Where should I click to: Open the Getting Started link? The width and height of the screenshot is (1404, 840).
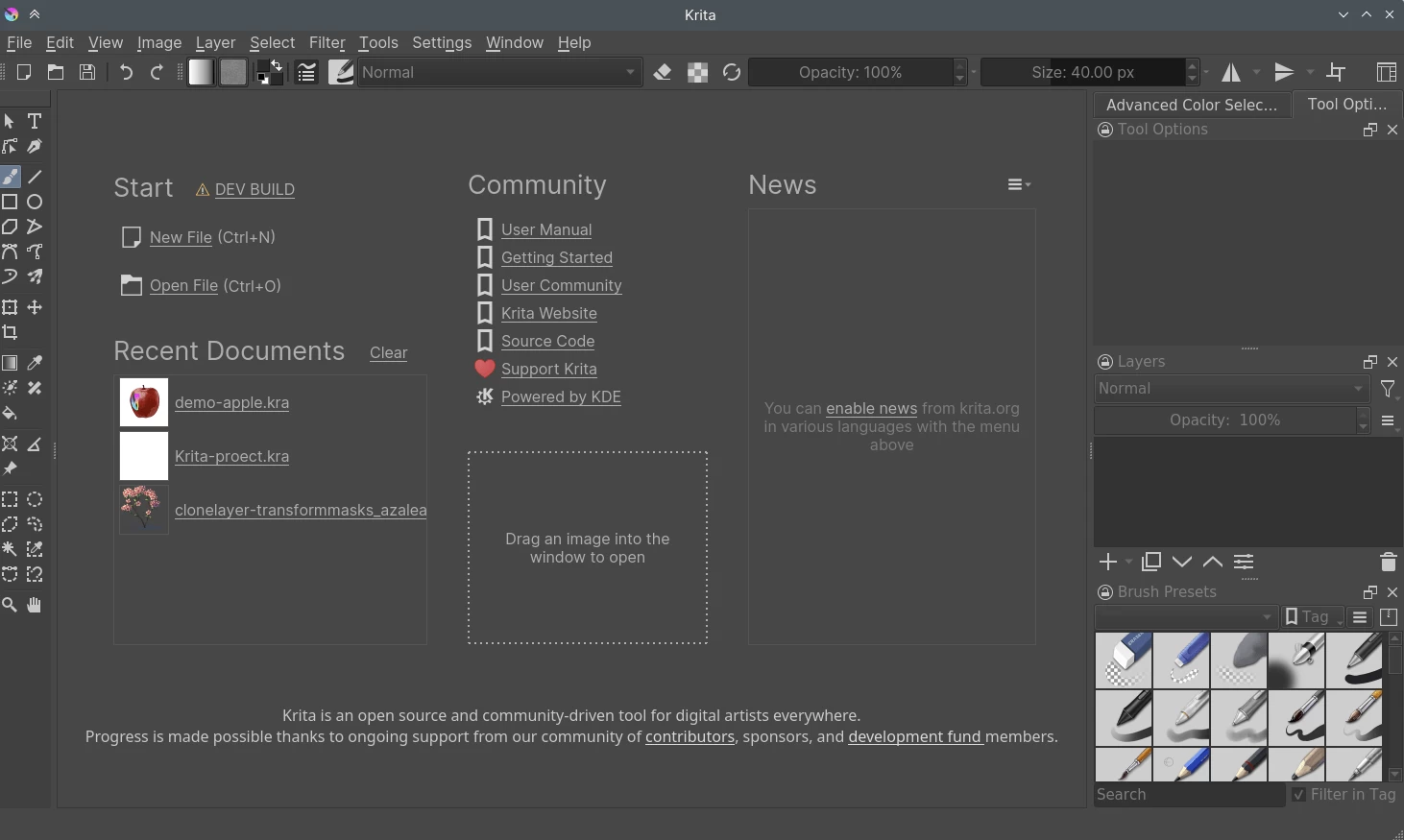(x=557, y=257)
